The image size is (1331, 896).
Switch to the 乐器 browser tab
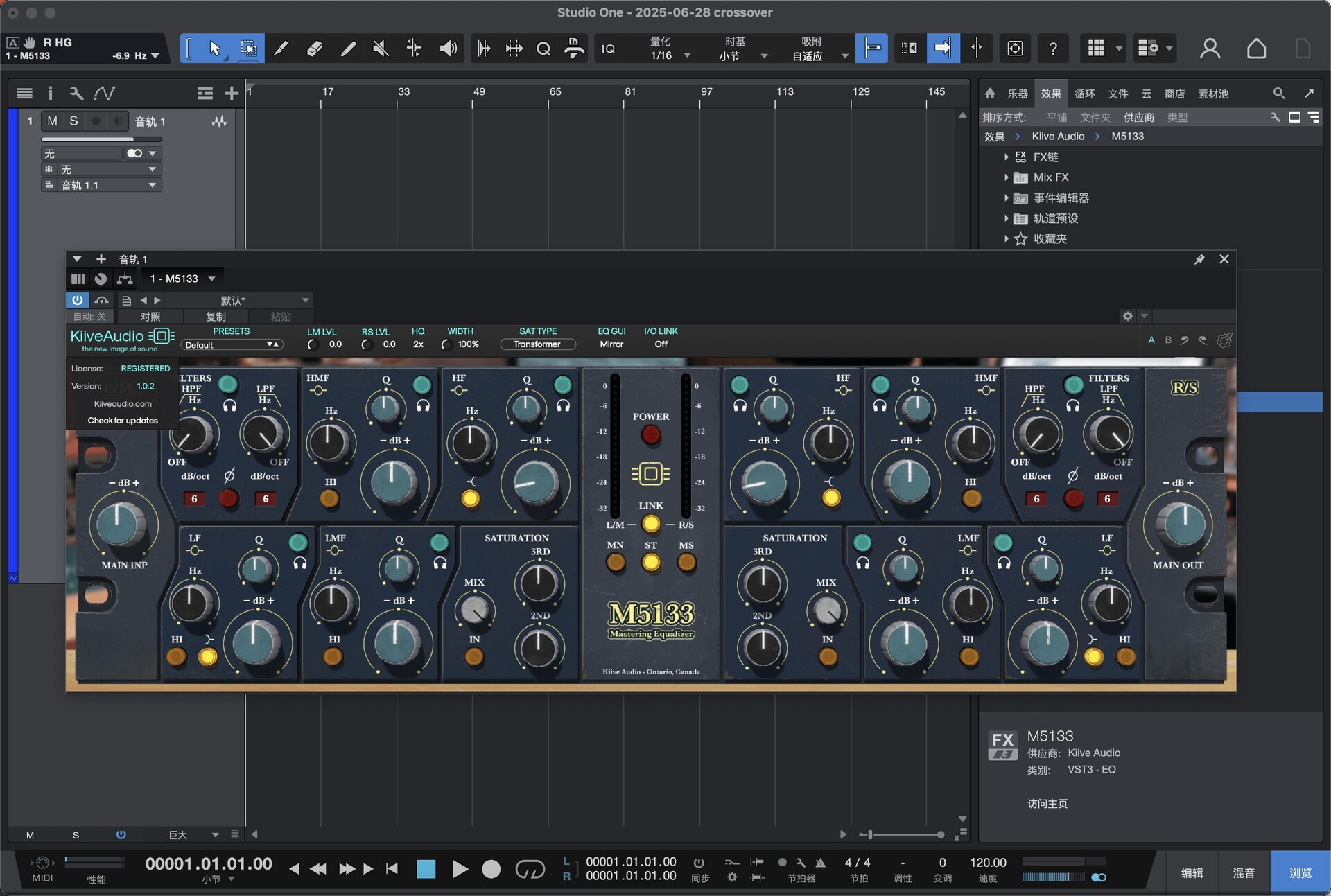[1017, 94]
